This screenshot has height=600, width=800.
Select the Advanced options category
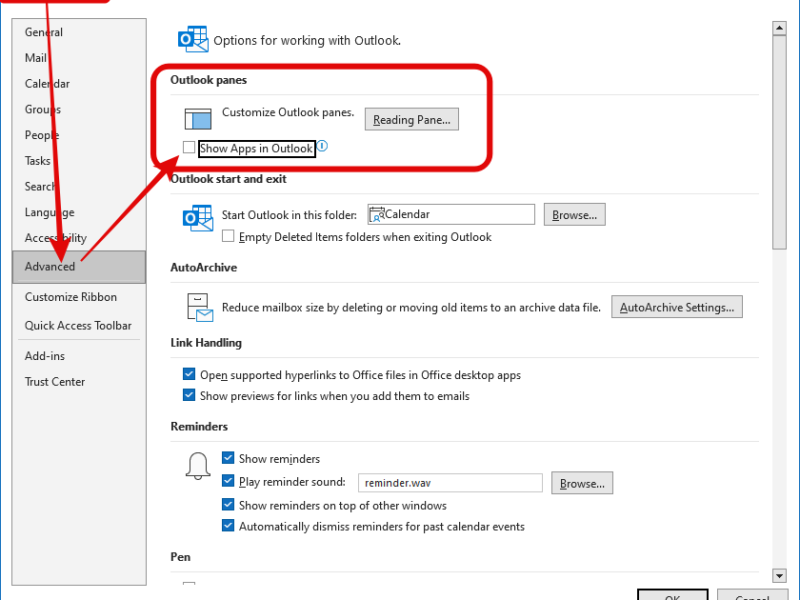tap(79, 267)
